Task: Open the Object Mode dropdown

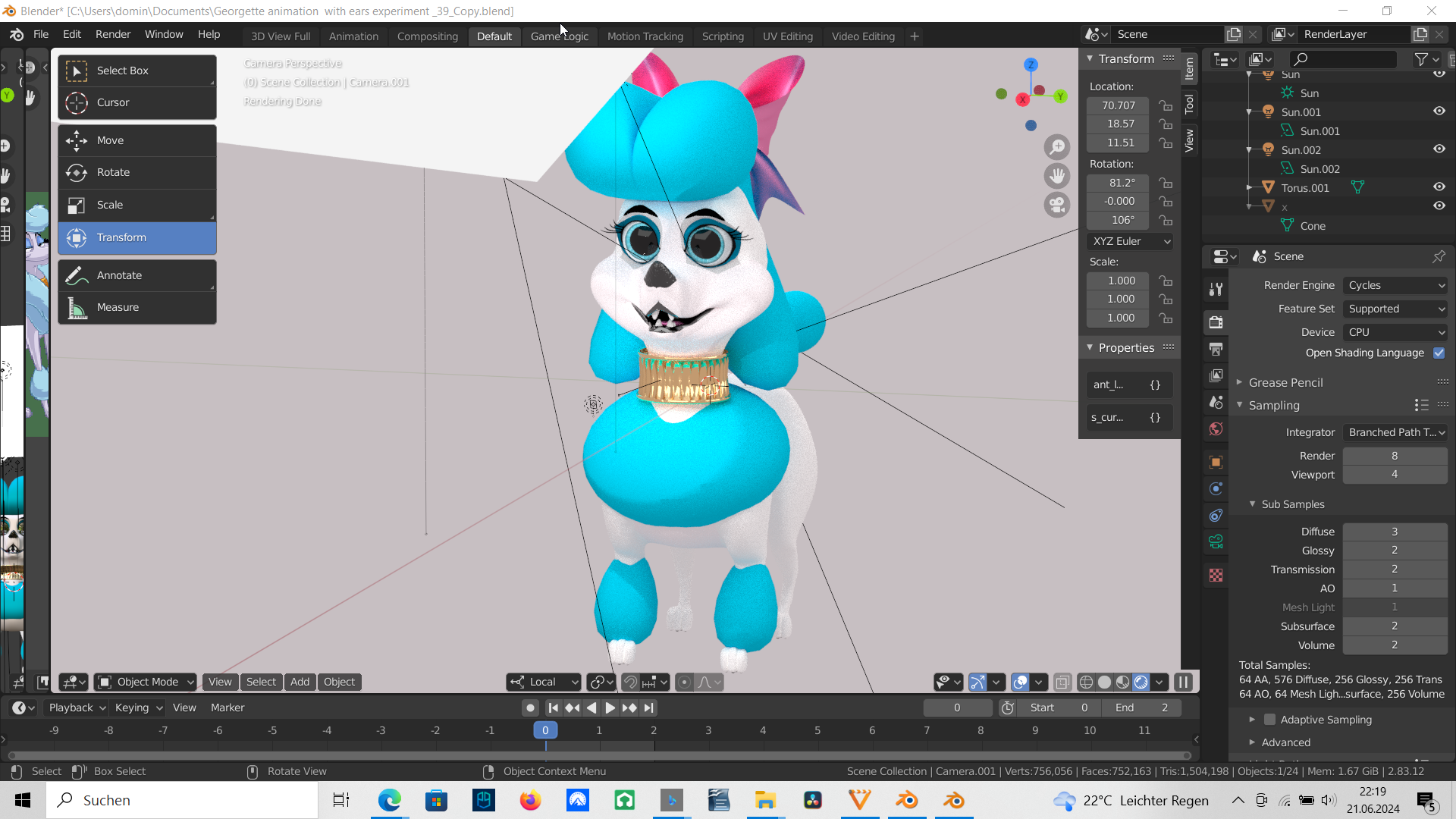Action: click(x=147, y=682)
